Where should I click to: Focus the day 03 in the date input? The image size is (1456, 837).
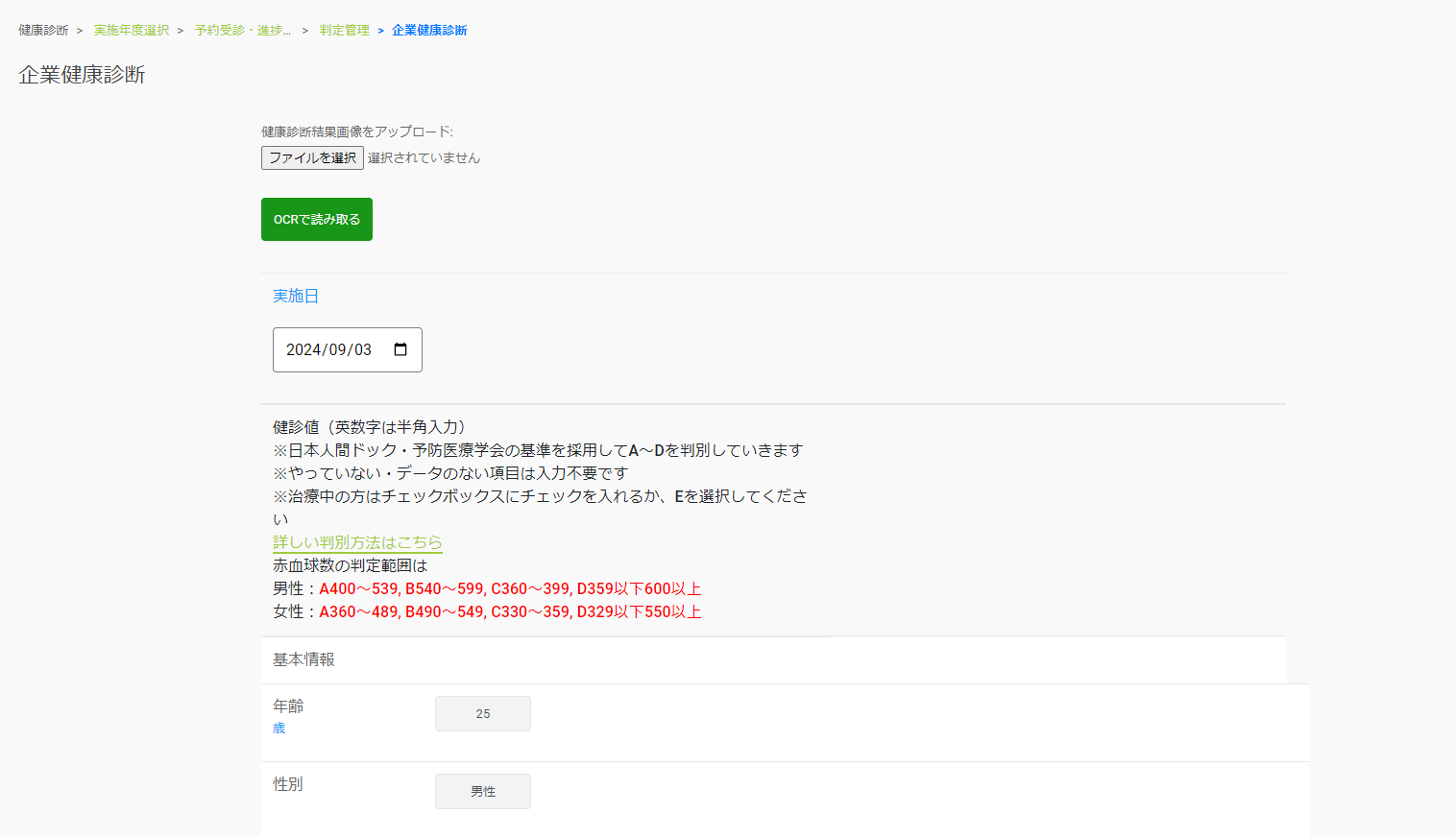click(x=363, y=350)
